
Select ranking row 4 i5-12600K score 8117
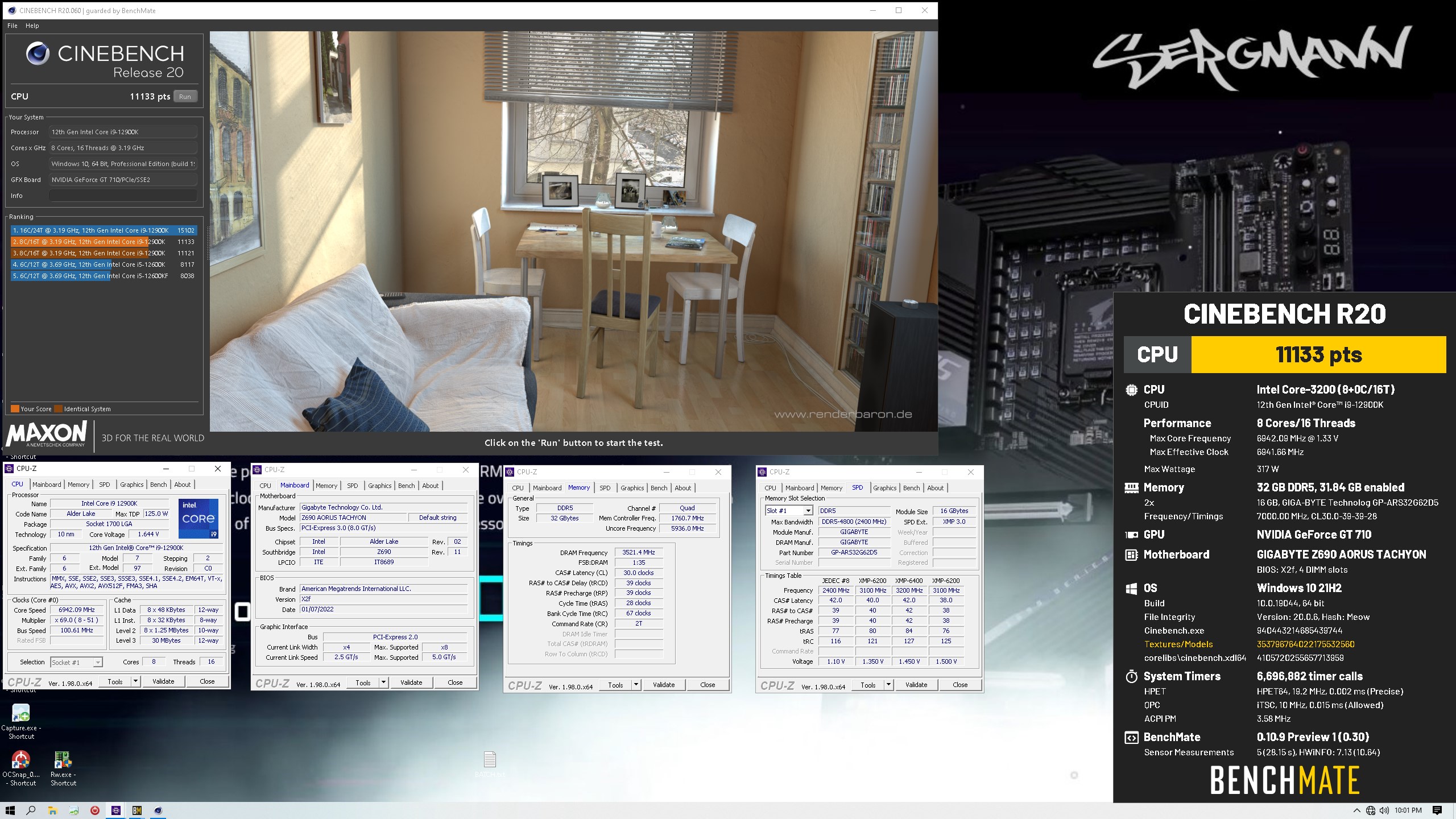pos(104,264)
